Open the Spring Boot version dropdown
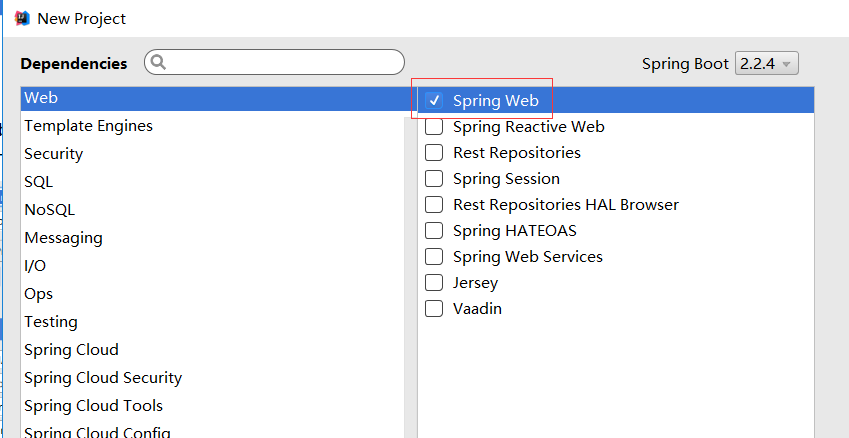 766,64
